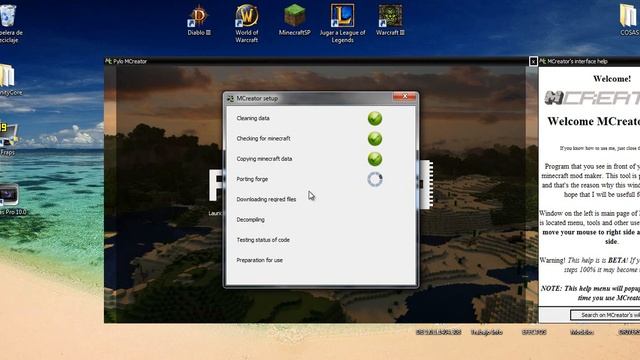Click the green check beside Cleaning data

[375, 118]
